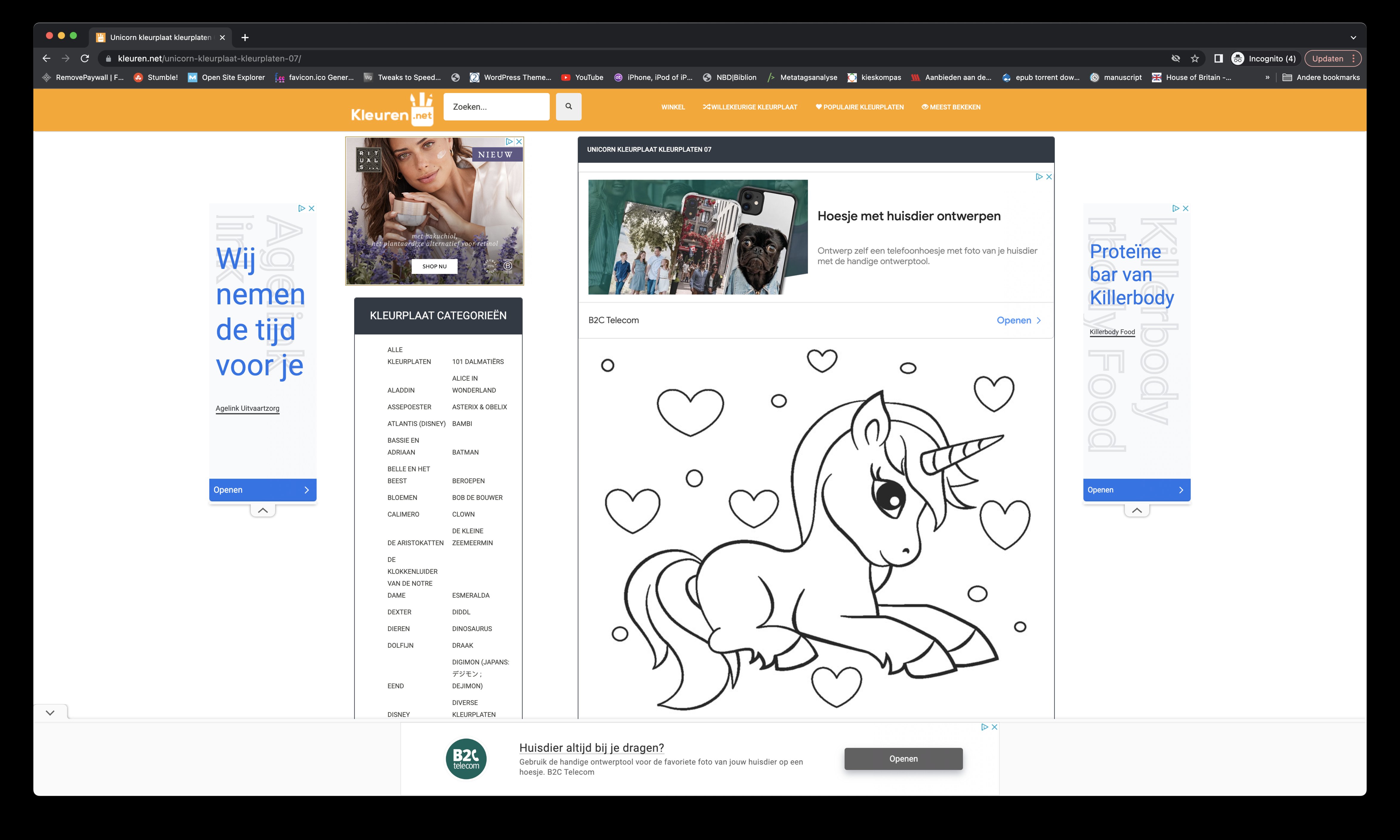Close the Hoesje met huisdier ad
Viewport: 1400px width, 840px height.
pos(1049,177)
